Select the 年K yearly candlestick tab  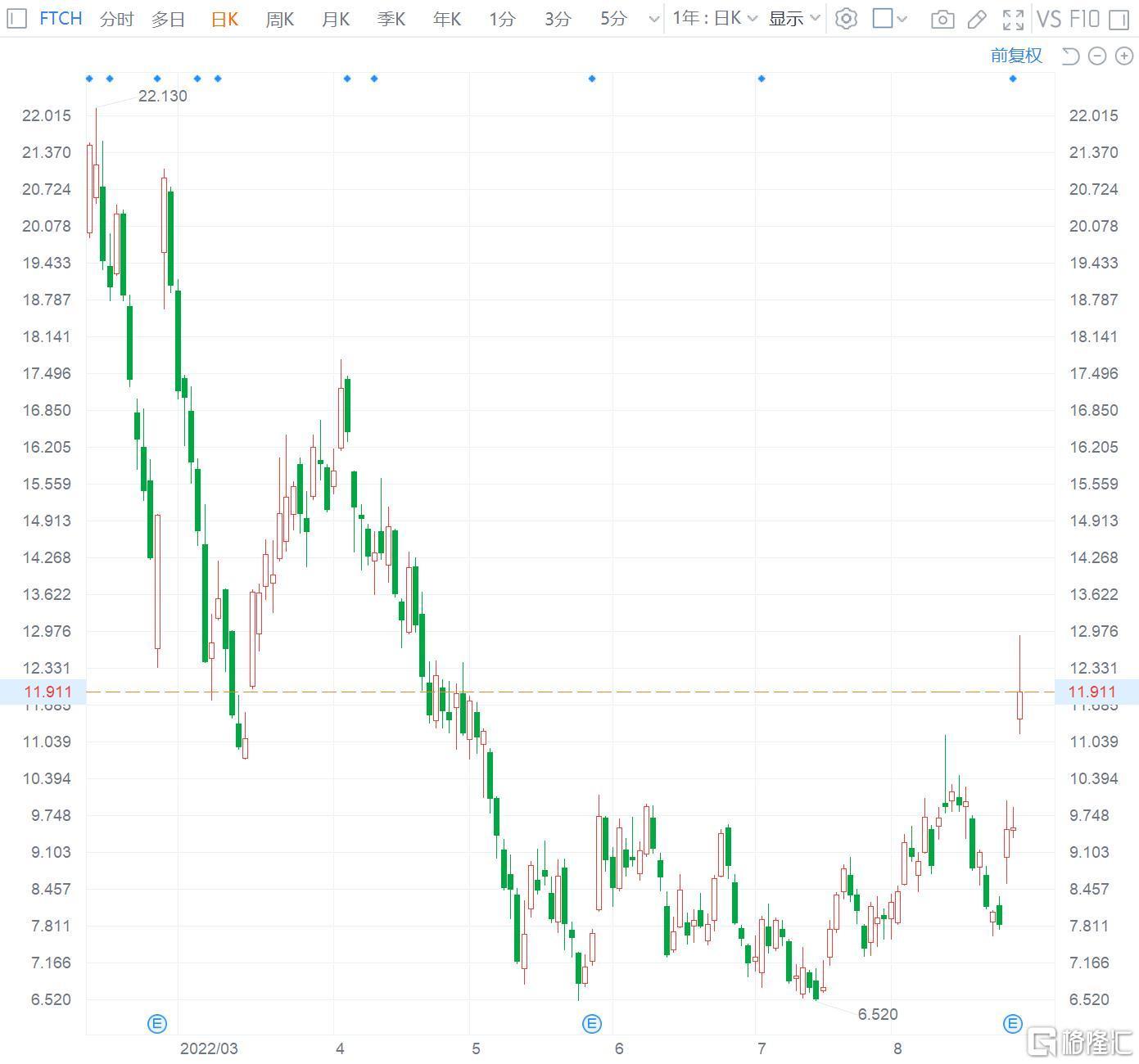click(x=447, y=19)
